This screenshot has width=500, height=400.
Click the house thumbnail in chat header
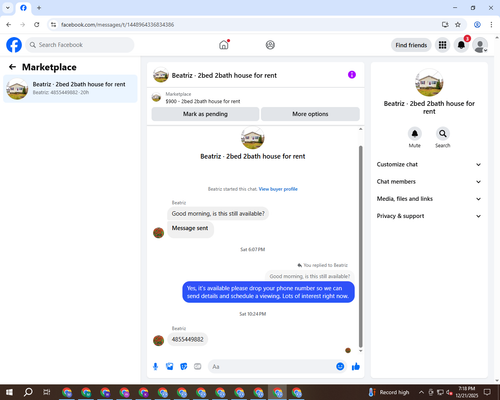161,75
